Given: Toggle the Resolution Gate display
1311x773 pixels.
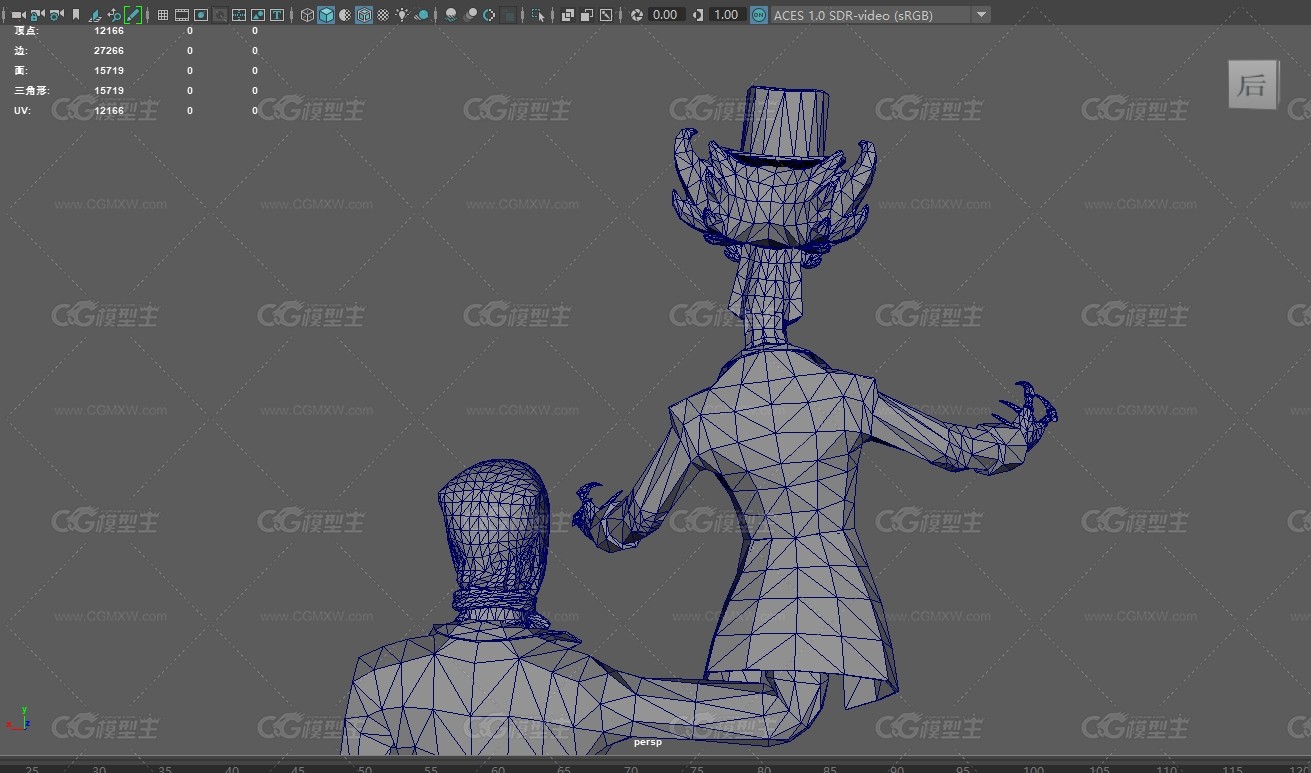Looking at the screenshot, I should click(x=201, y=15).
